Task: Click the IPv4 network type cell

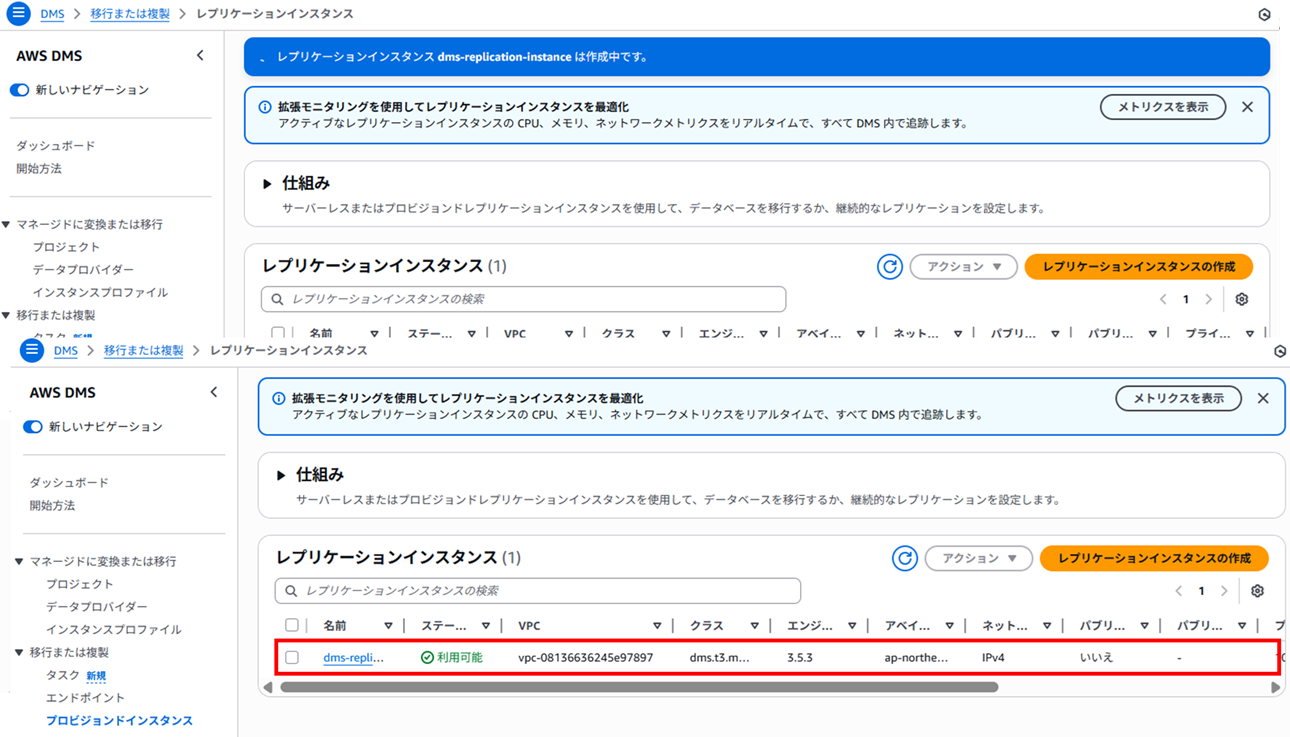Action: 995,658
